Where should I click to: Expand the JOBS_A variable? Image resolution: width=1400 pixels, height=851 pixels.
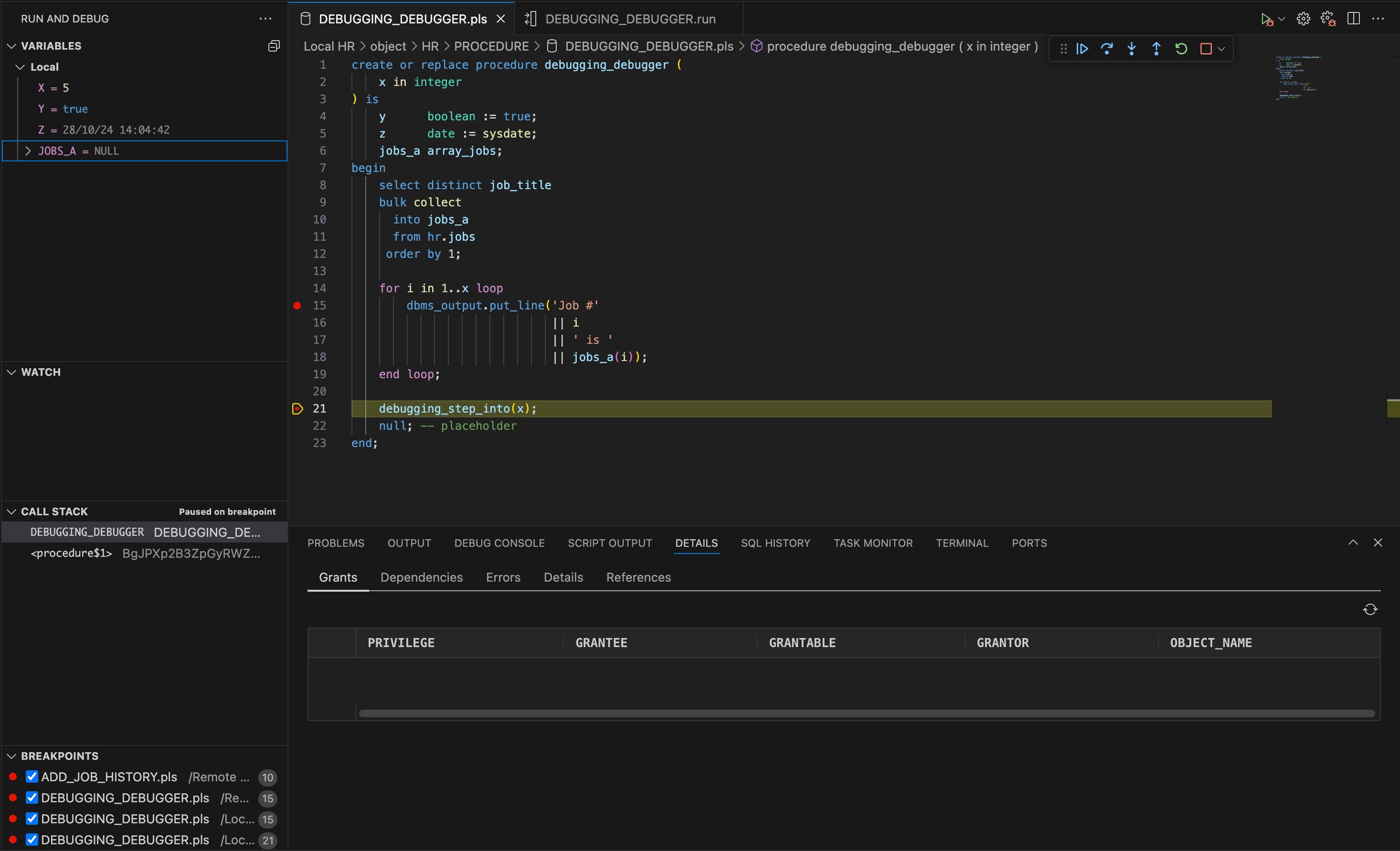(27, 151)
